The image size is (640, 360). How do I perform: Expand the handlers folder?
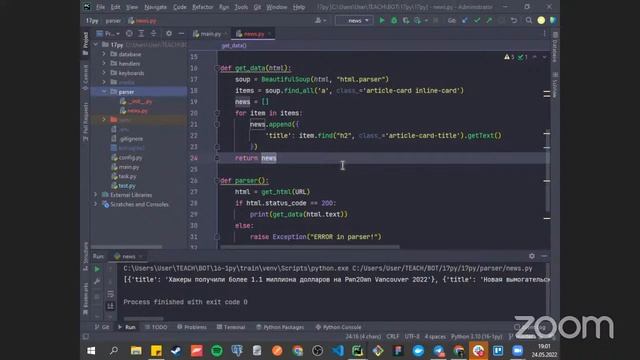(x=104, y=63)
